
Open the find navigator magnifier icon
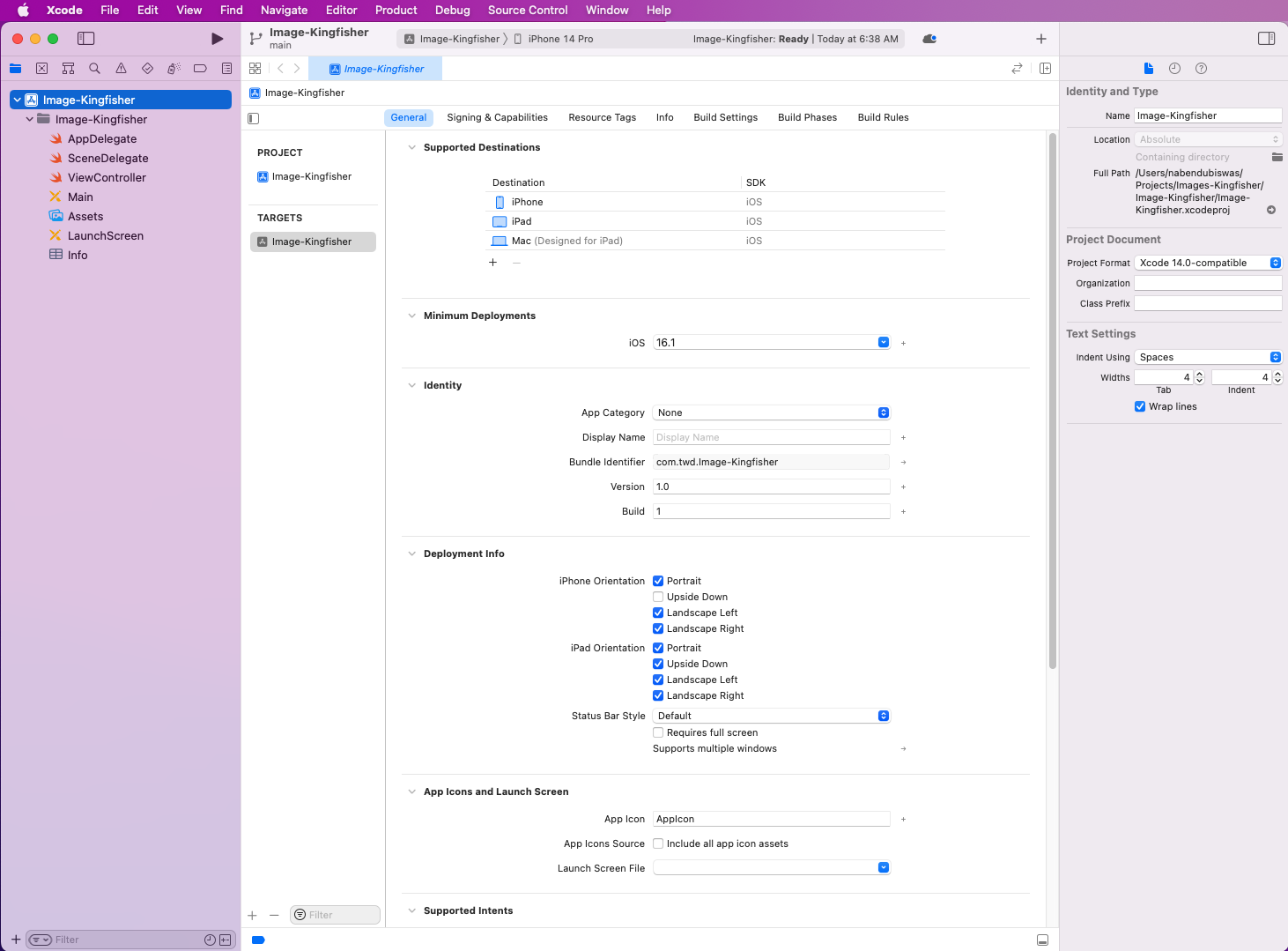click(94, 69)
